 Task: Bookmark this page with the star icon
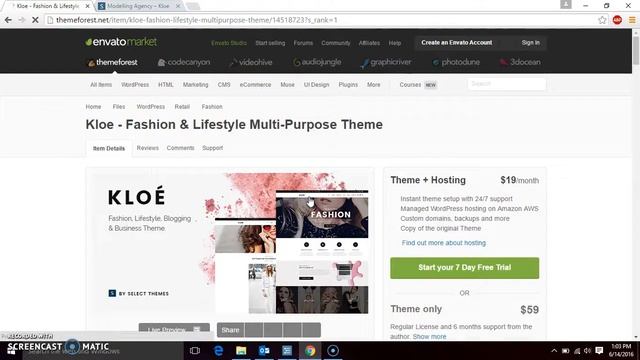602,20
